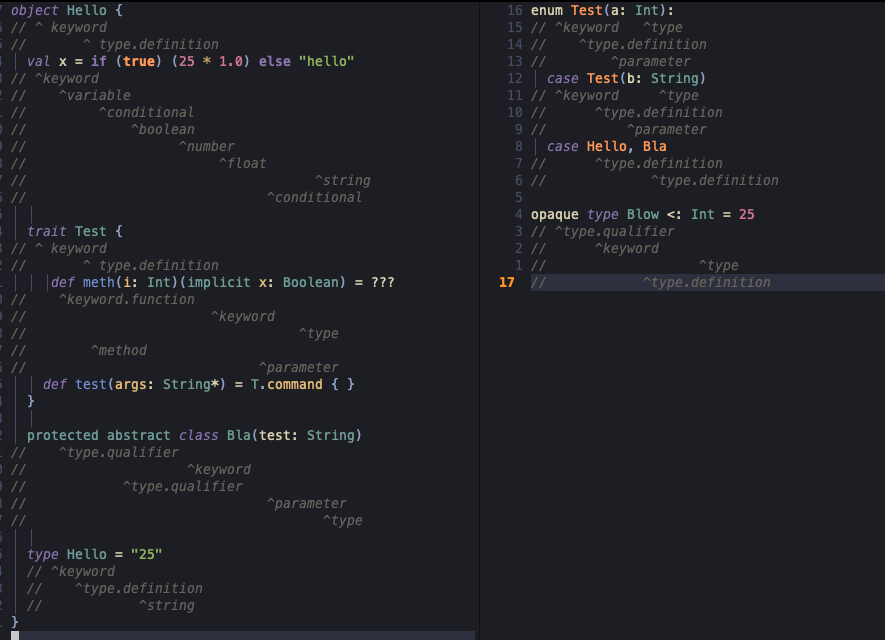Click '^type.qualifier' comment in right pane

click(x=615, y=231)
